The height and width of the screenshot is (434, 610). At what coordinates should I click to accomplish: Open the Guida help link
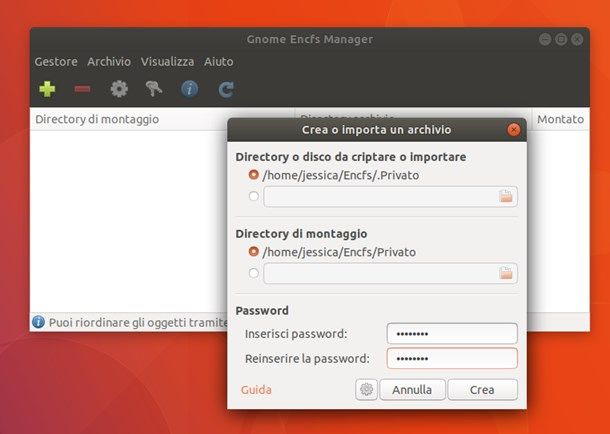(x=256, y=390)
